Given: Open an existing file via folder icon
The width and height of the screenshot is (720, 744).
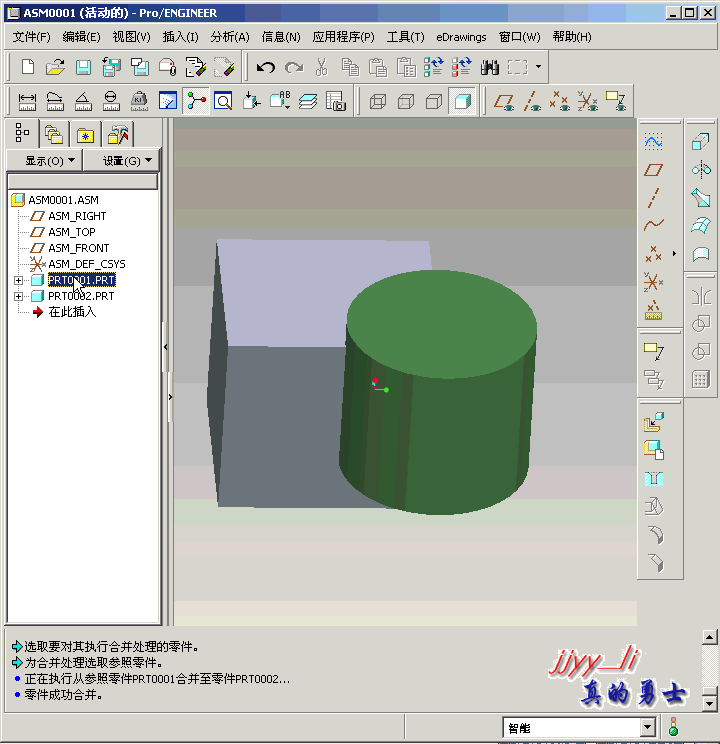Looking at the screenshot, I should pyautogui.click(x=56, y=67).
